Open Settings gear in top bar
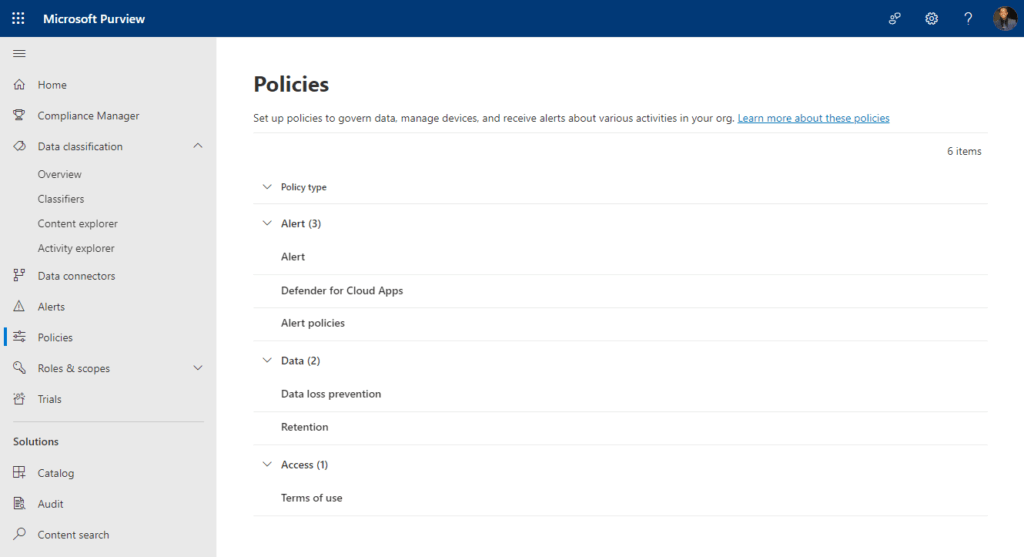 click(x=931, y=18)
